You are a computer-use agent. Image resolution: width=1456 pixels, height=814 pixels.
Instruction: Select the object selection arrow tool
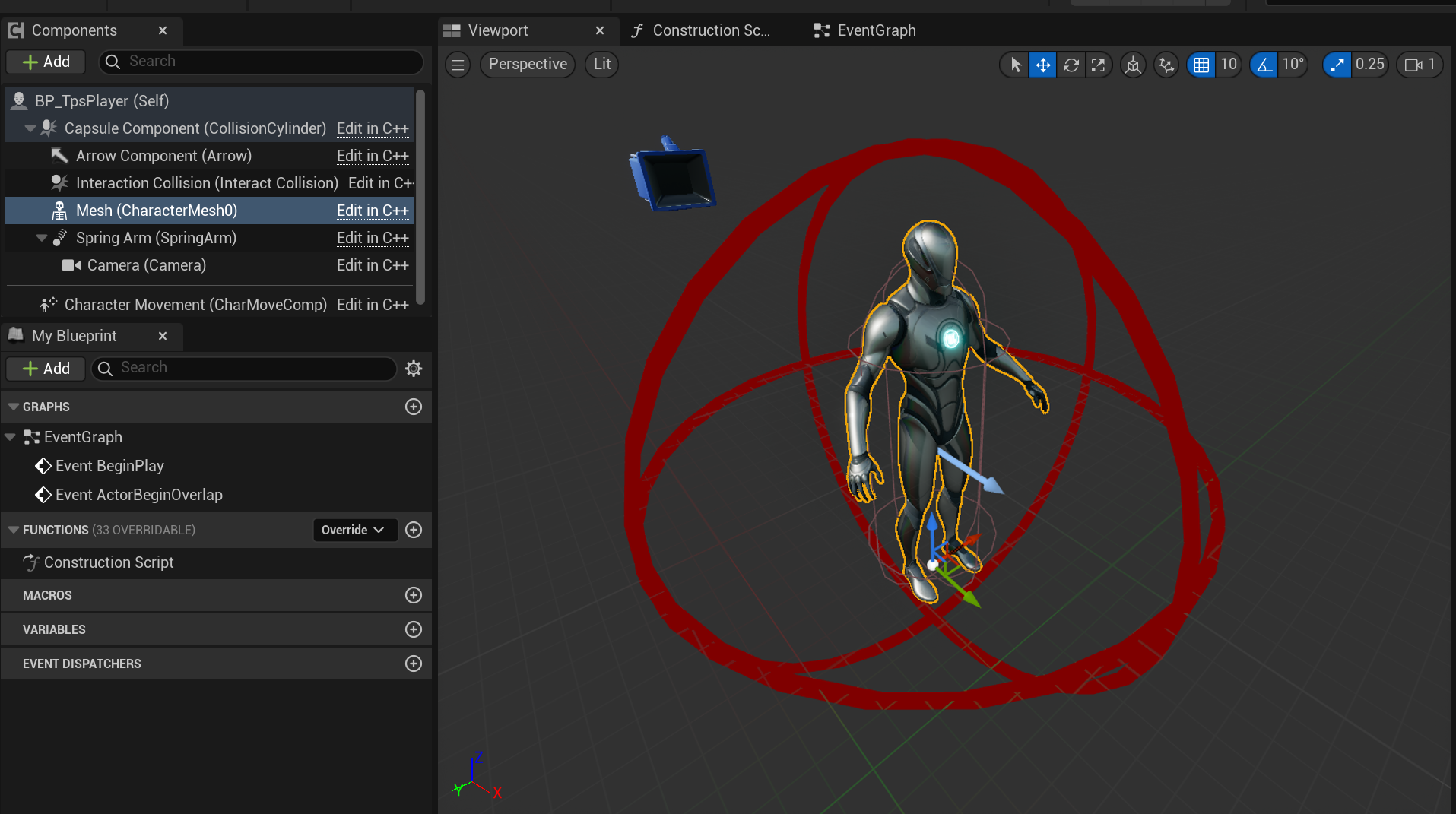click(x=1015, y=65)
